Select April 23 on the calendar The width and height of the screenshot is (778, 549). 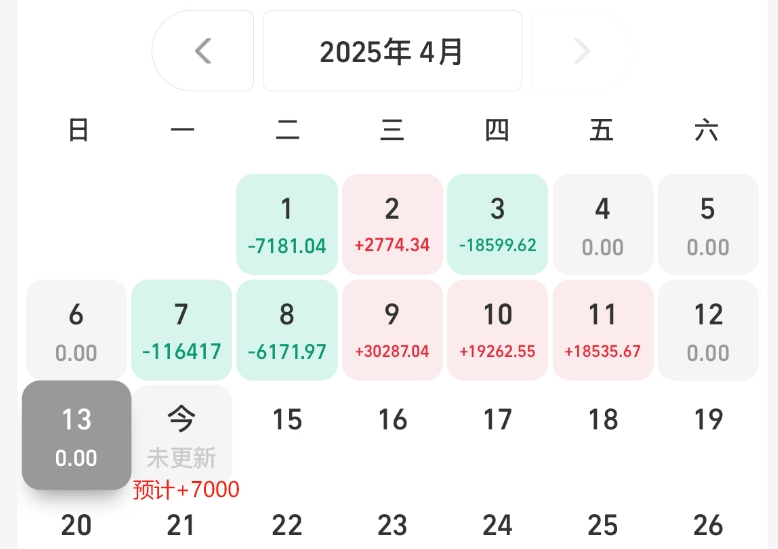pyautogui.click(x=392, y=525)
